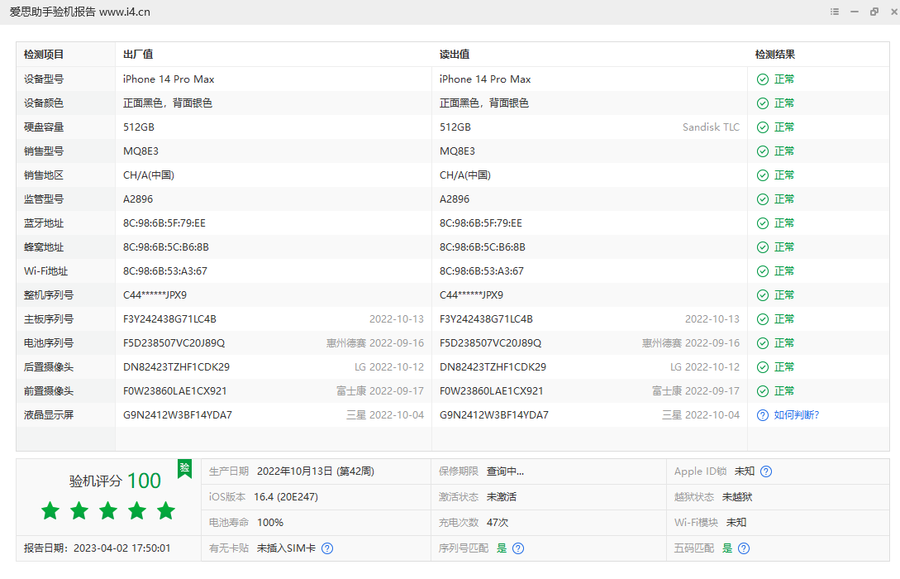900x579 pixels.
Task: Select F3Y242438G71LC4B in the 出厂值 column
Action: pos(170,320)
